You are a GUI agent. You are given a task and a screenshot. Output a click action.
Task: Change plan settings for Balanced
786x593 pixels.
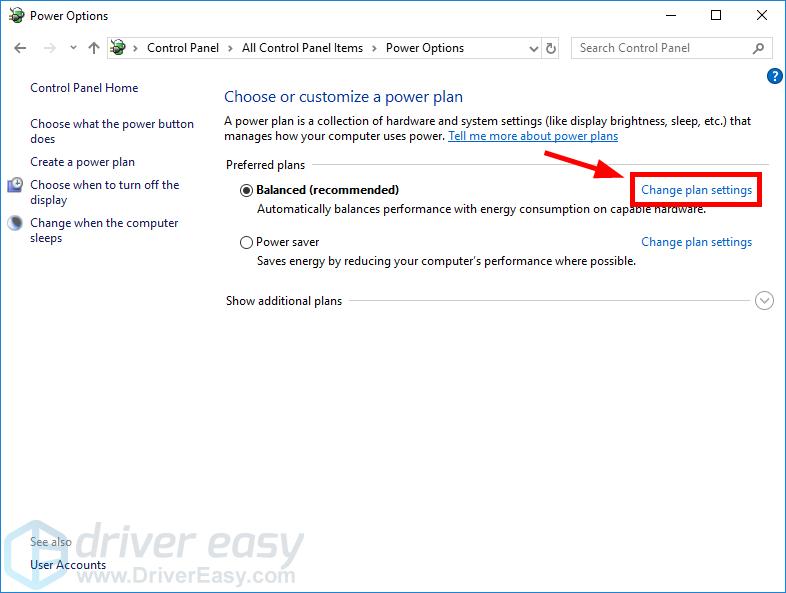[696, 190]
